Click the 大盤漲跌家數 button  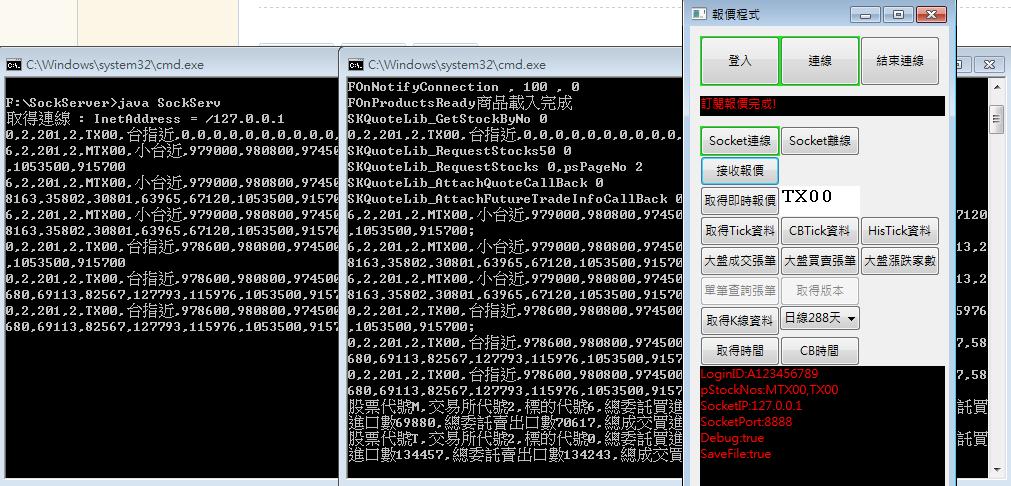(899, 261)
